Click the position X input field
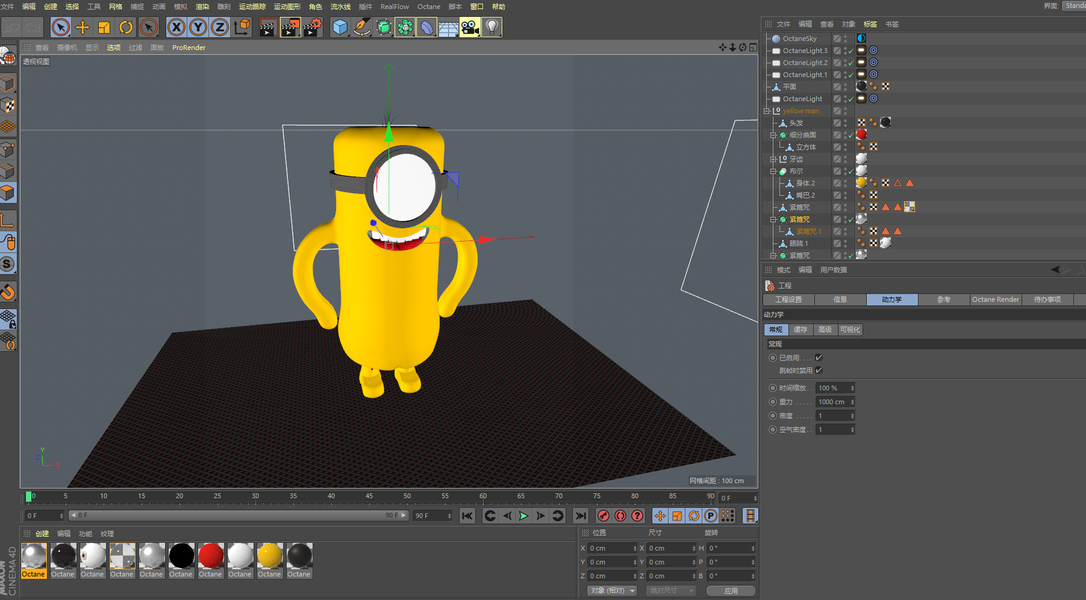 coord(612,548)
